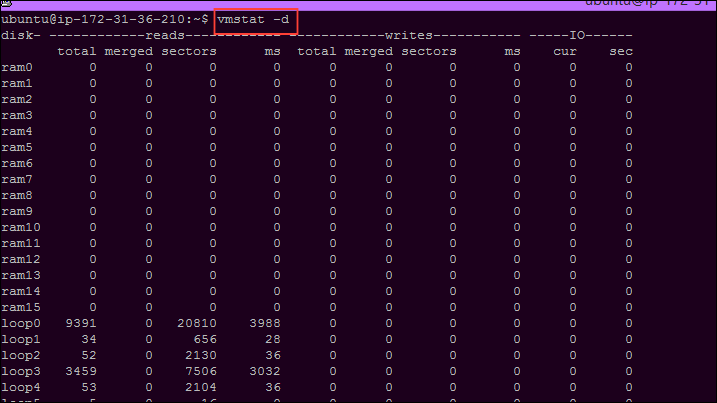Click the IO section header
Image resolution: width=717 pixels, height=403 pixels.
pyautogui.click(x=577, y=35)
